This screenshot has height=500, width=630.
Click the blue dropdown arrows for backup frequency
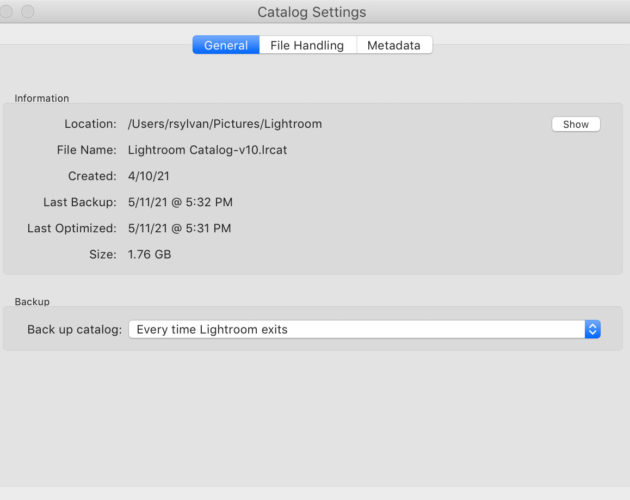click(592, 330)
